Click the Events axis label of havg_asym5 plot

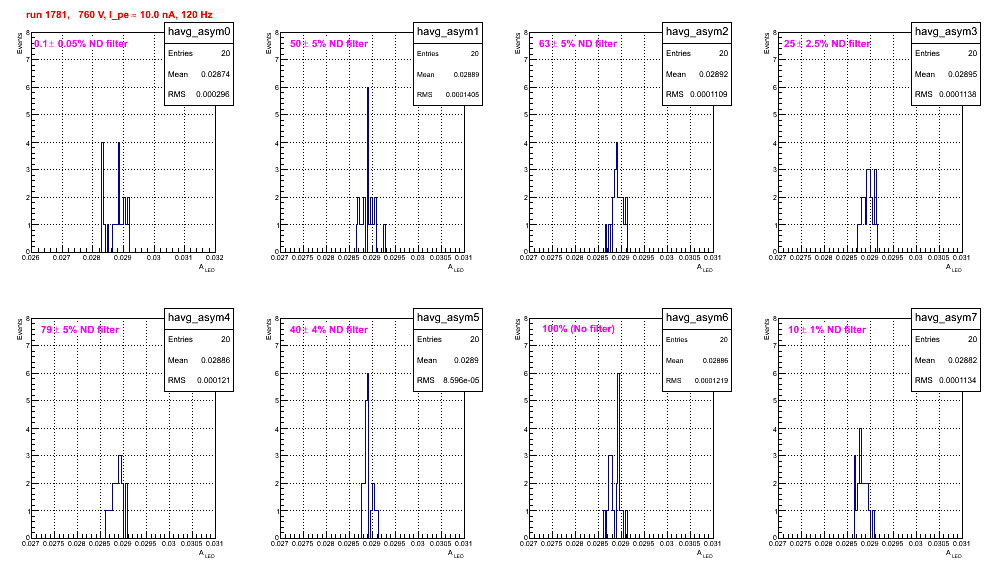pos(269,329)
